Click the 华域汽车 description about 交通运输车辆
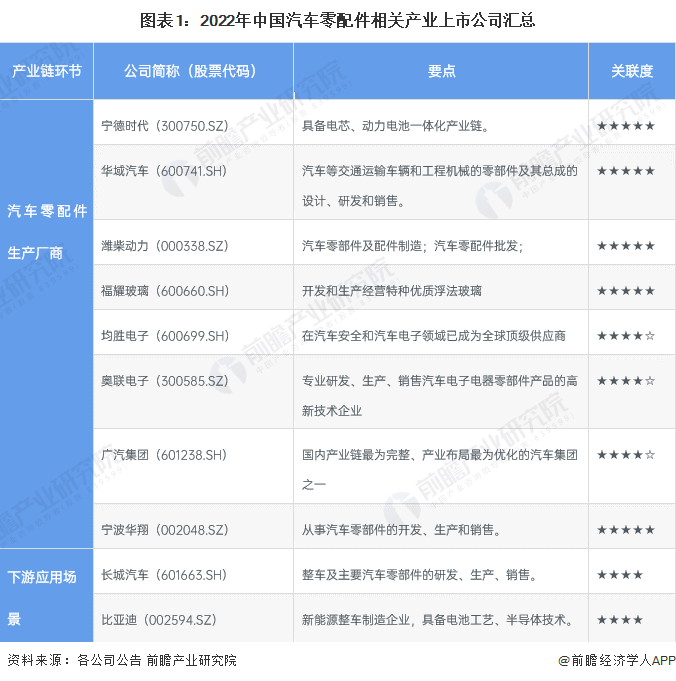This screenshot has width=676, height=681. (x=440, y=186)
